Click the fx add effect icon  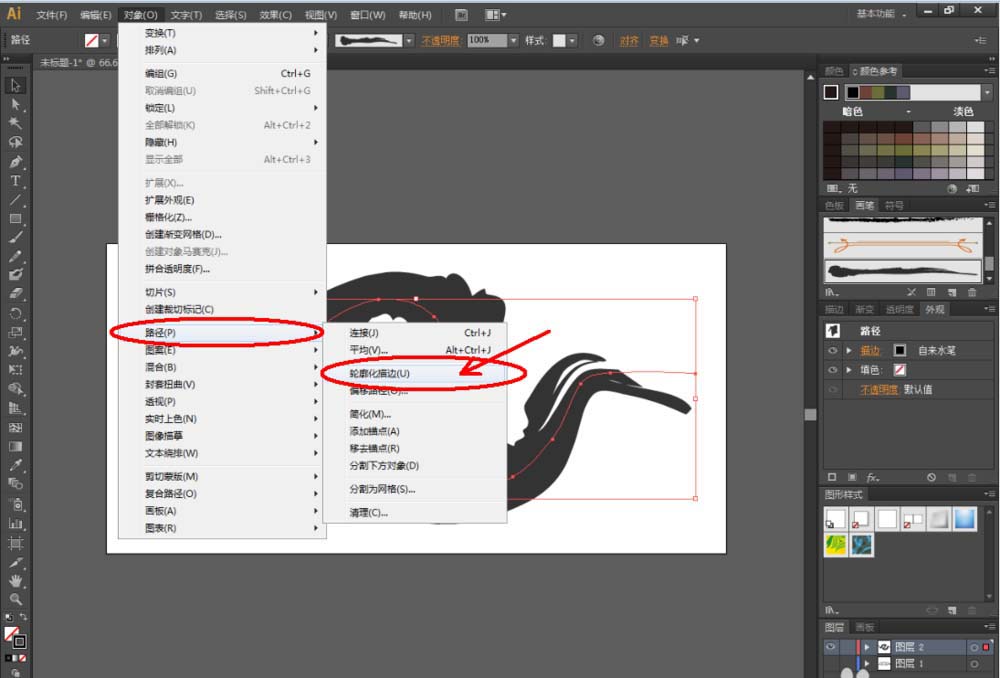point(872,477)
